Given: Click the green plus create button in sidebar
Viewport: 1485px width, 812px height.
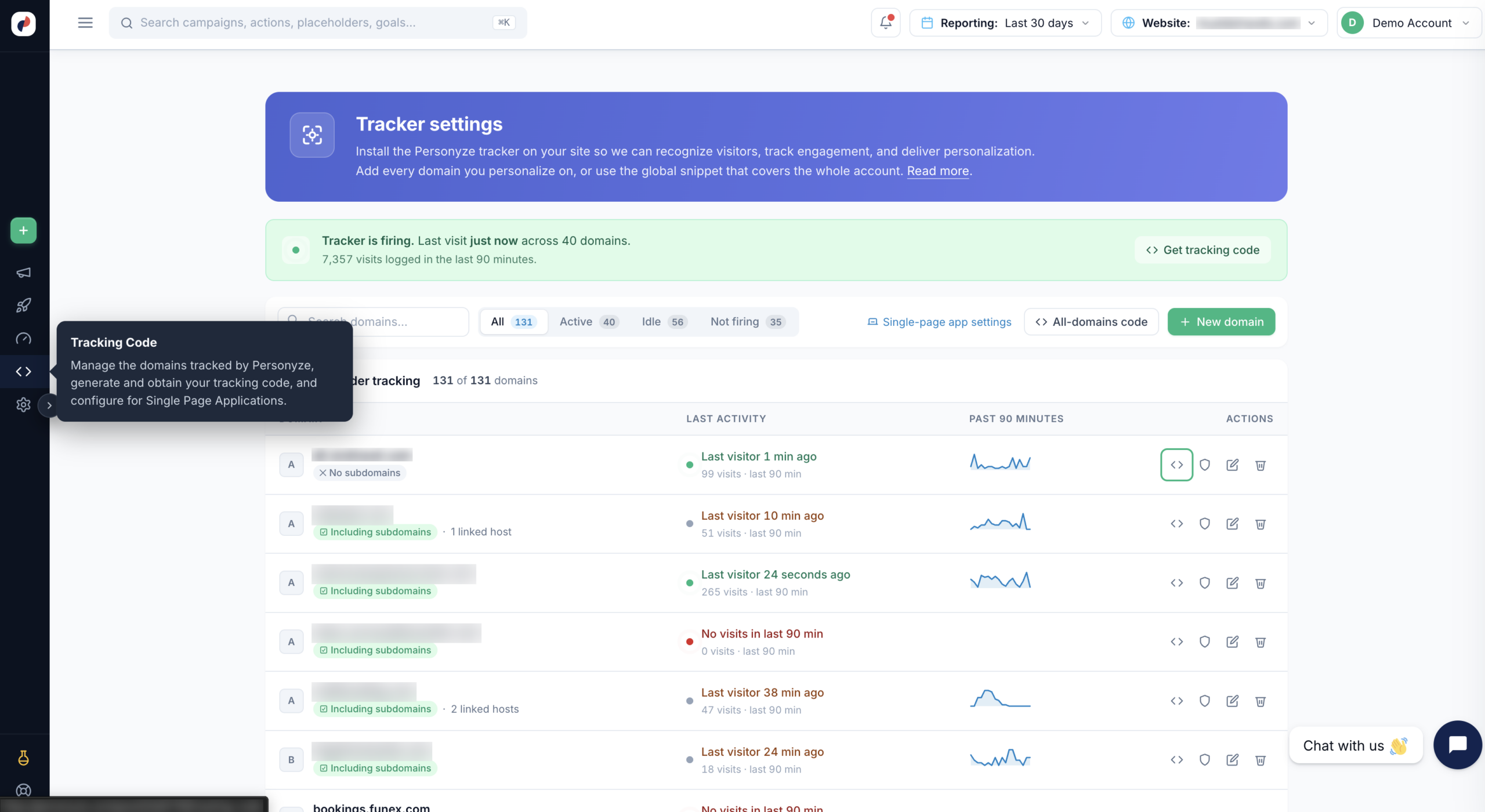Looking at the screenshot, I should click(23, 230).
